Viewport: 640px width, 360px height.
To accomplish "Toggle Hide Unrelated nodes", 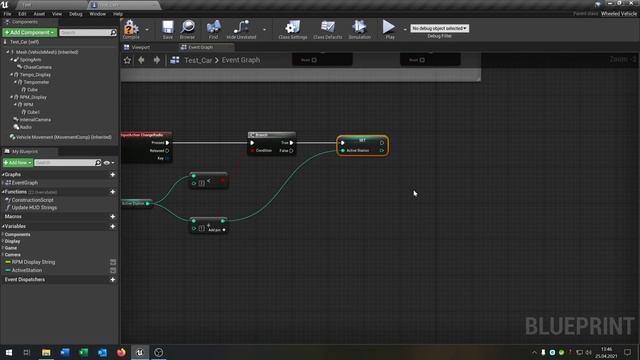I will (x=241, y=29).
